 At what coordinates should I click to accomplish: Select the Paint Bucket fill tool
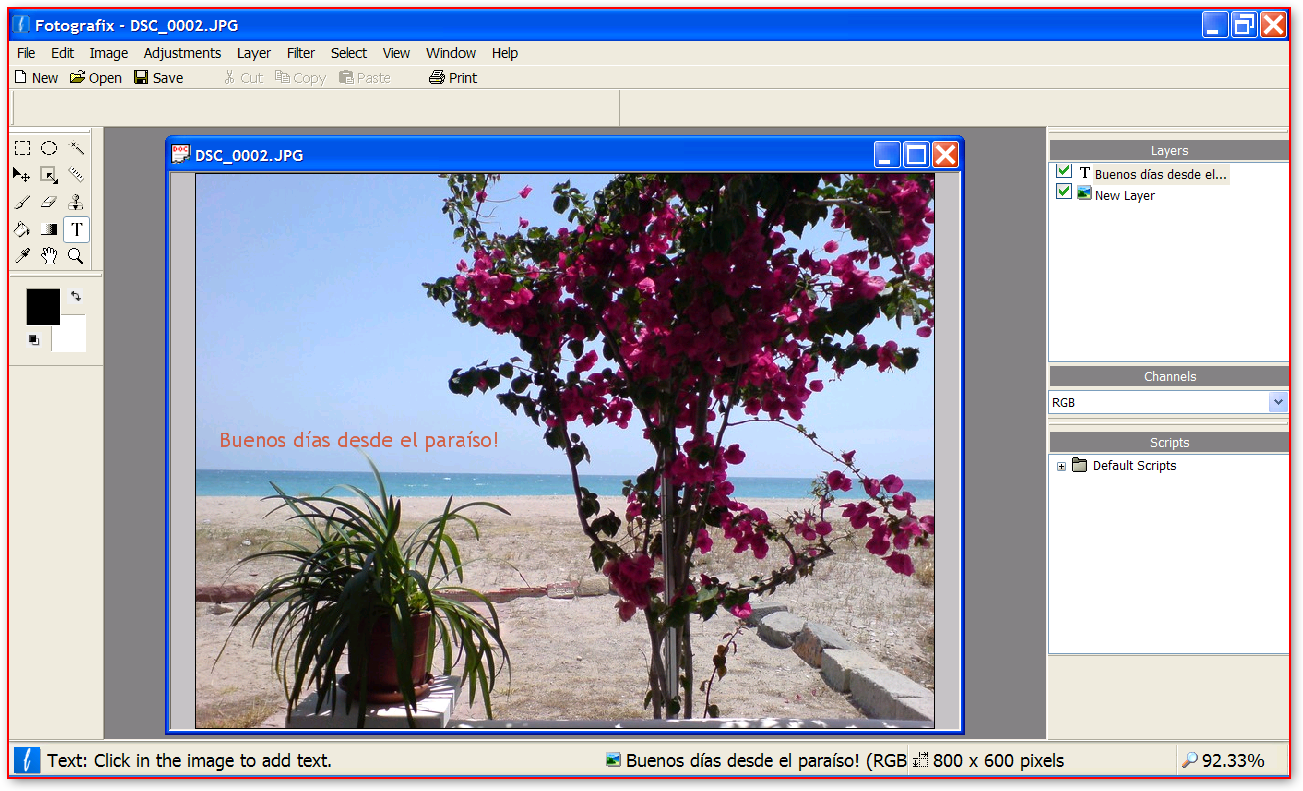[22, 229]
